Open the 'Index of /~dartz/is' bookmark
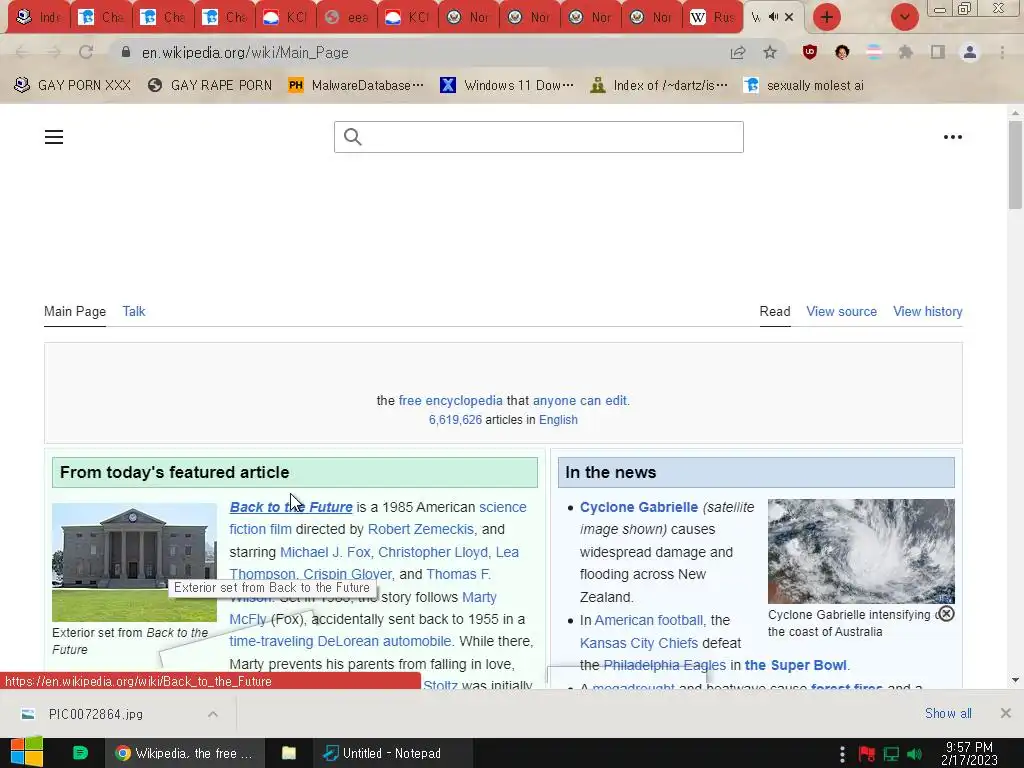Viewport: 1024px width, 768px height. point(658,85)
